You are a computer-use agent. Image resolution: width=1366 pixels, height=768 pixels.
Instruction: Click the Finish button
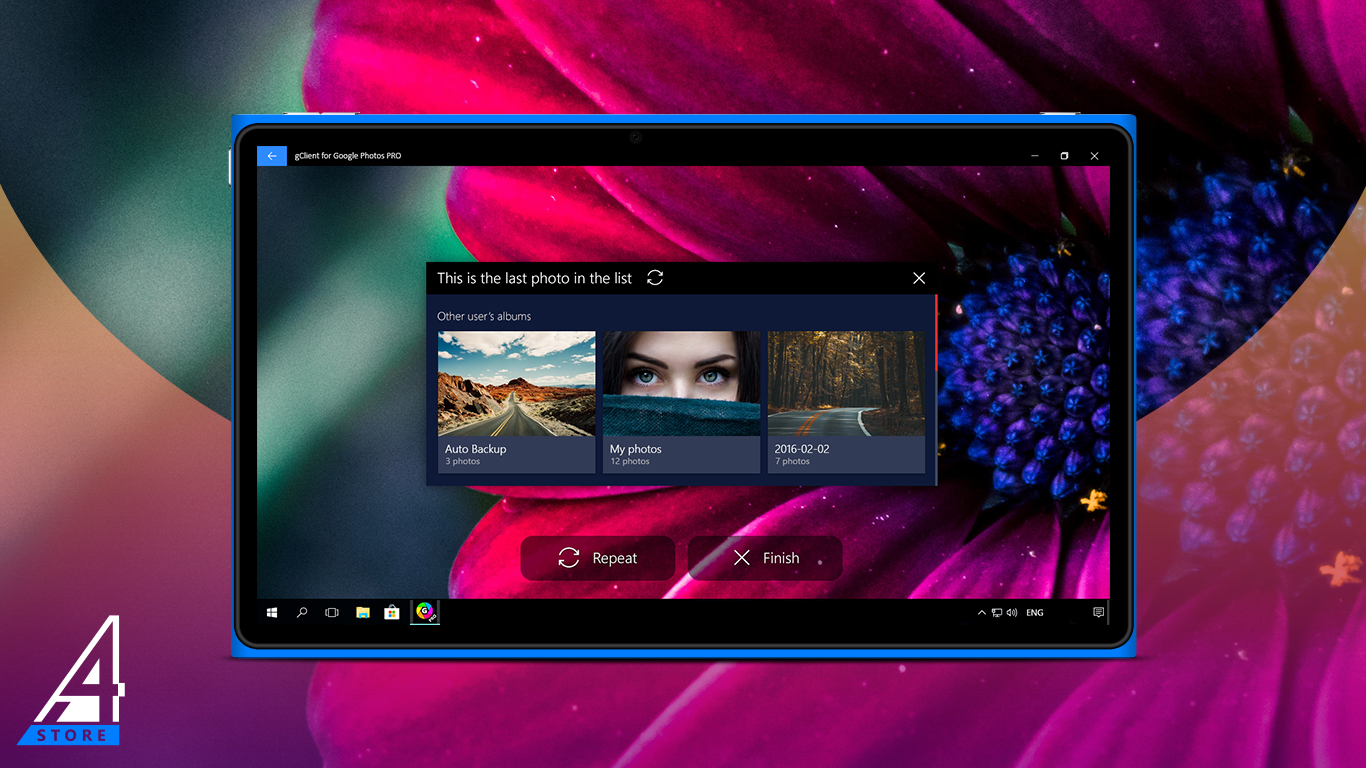(x=765, y=558)
